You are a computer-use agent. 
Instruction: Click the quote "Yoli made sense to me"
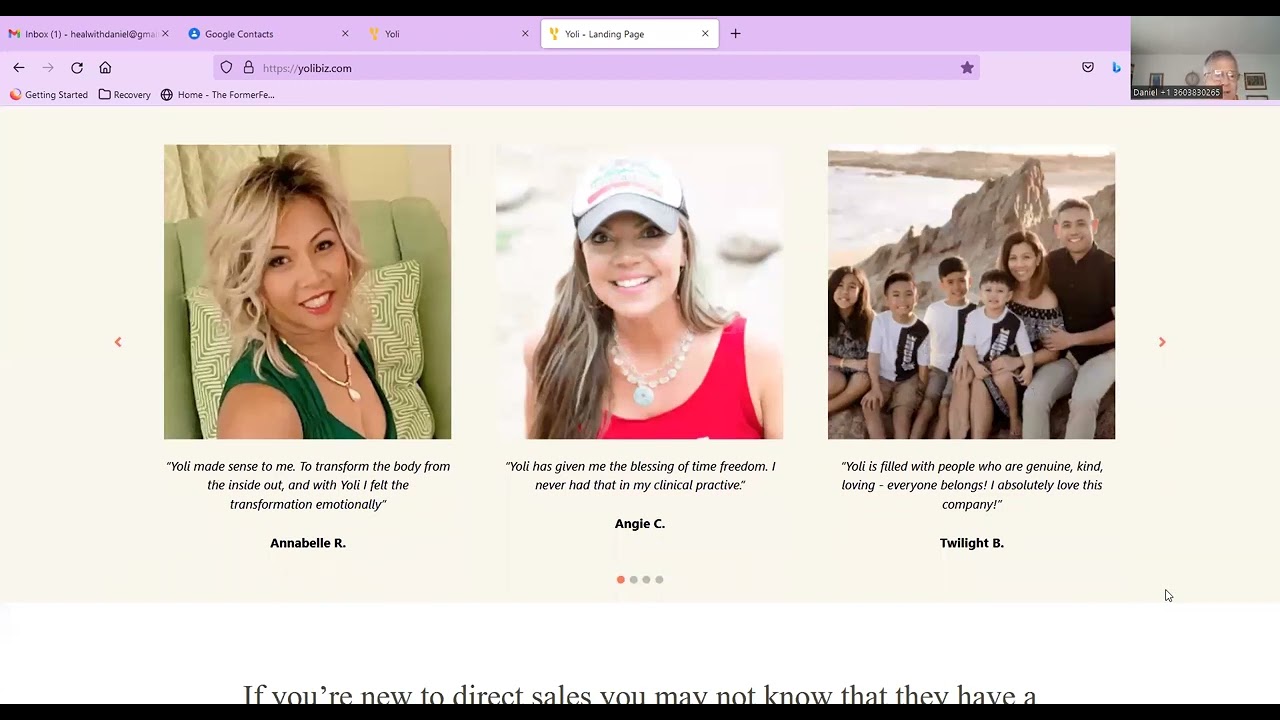click(308, 485)
